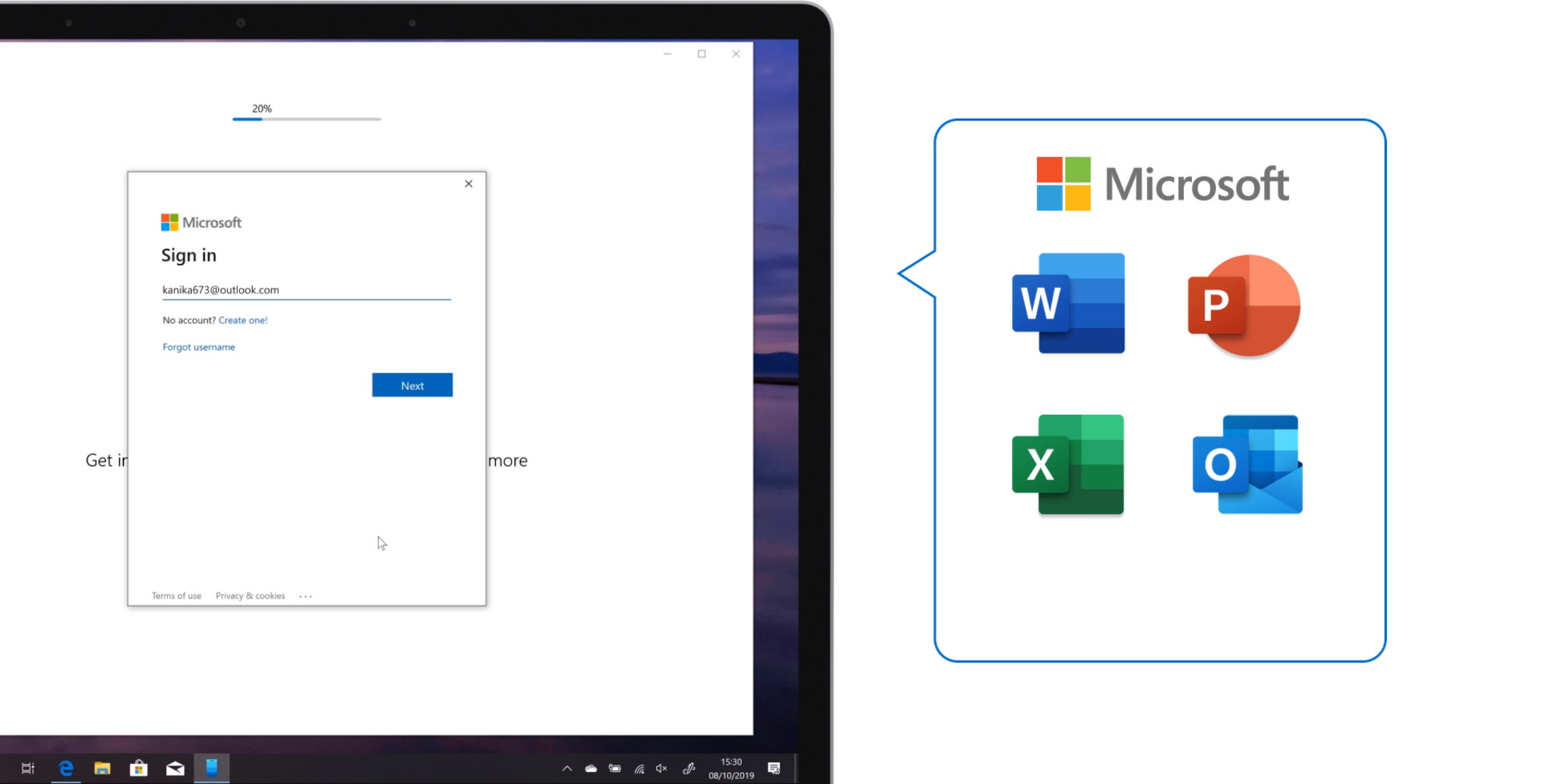Click the three-dots more options in dialog footer
Screen dimensions: 1541x784
(306, 596)
